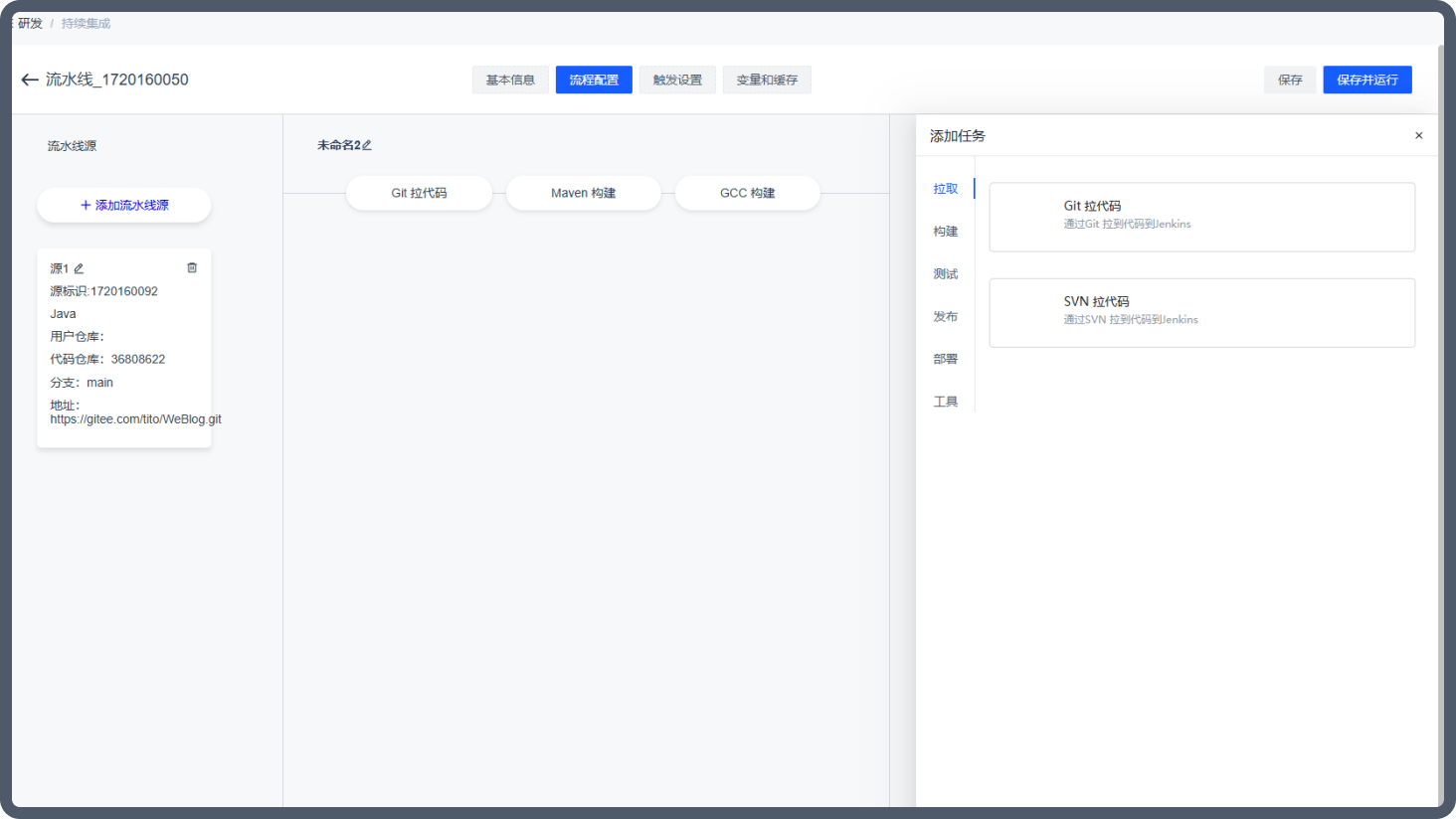Viewport: 1456px width, 819px height.
Task: Click the edit pencil next to 源1
Action: [79, 268]
